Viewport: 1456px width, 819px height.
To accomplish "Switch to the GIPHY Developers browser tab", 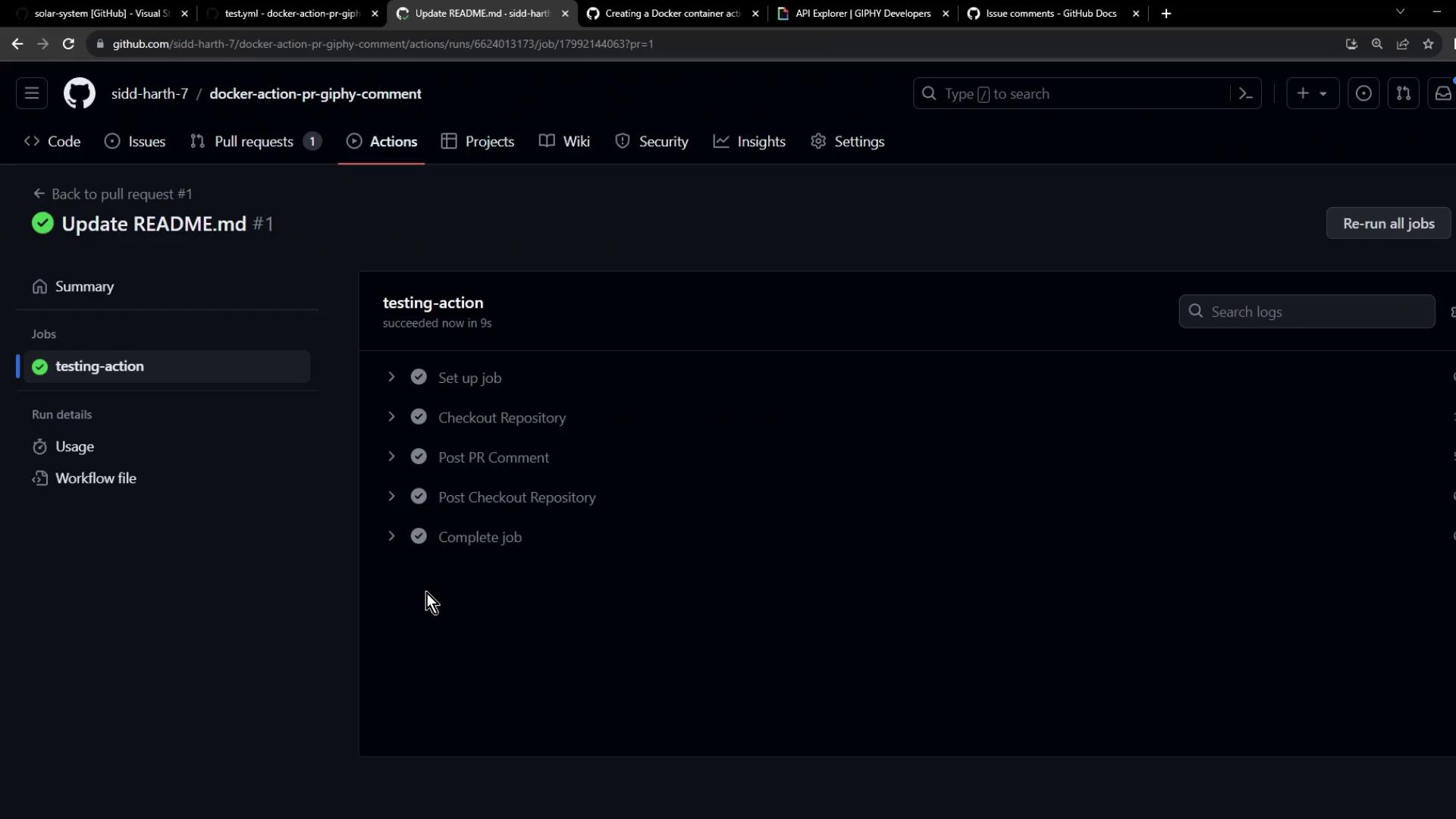I will coord(861,14).
